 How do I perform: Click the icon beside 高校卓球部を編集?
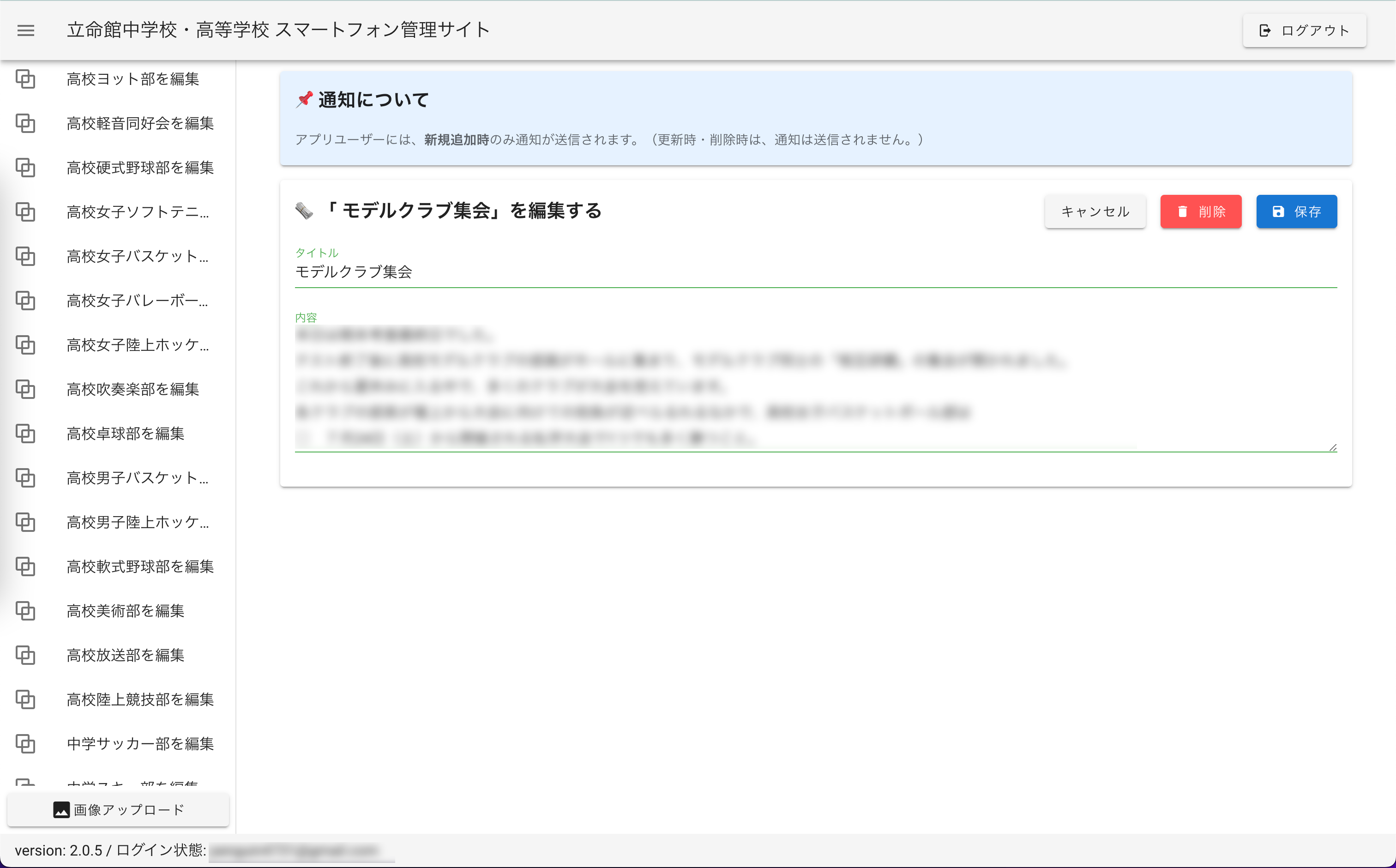pos(25,434)
